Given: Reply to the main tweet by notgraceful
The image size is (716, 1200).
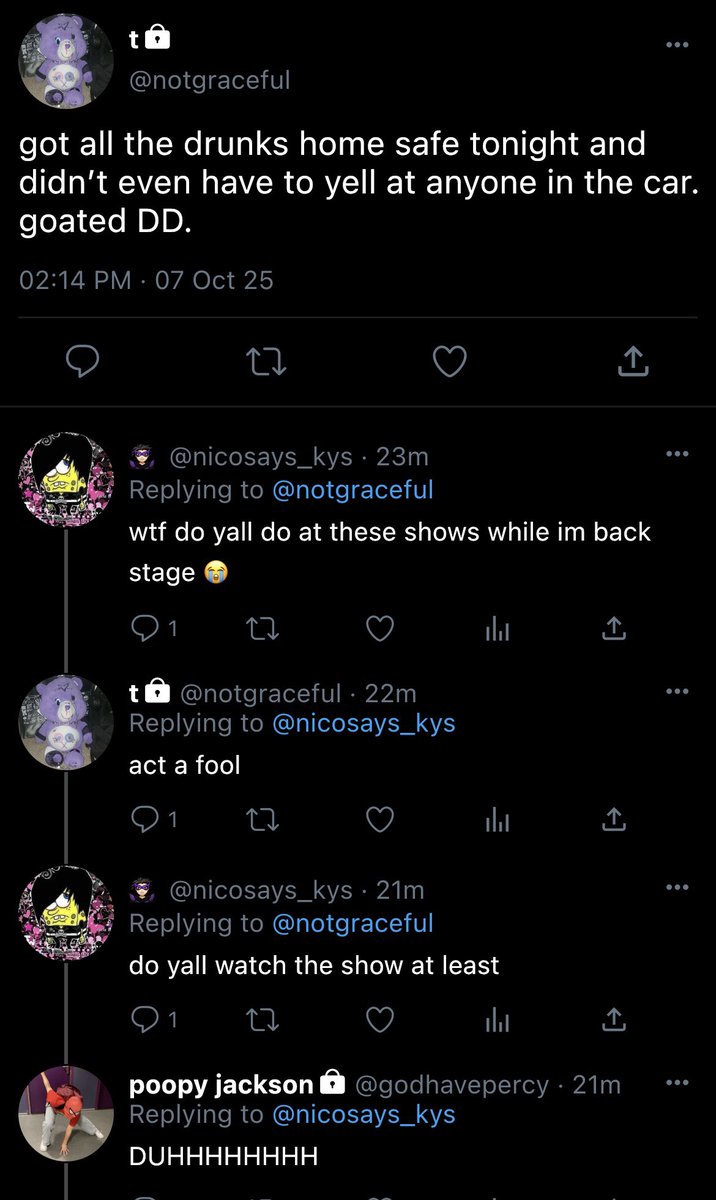Looking at the screenshot, I should (x=84, y=362).
